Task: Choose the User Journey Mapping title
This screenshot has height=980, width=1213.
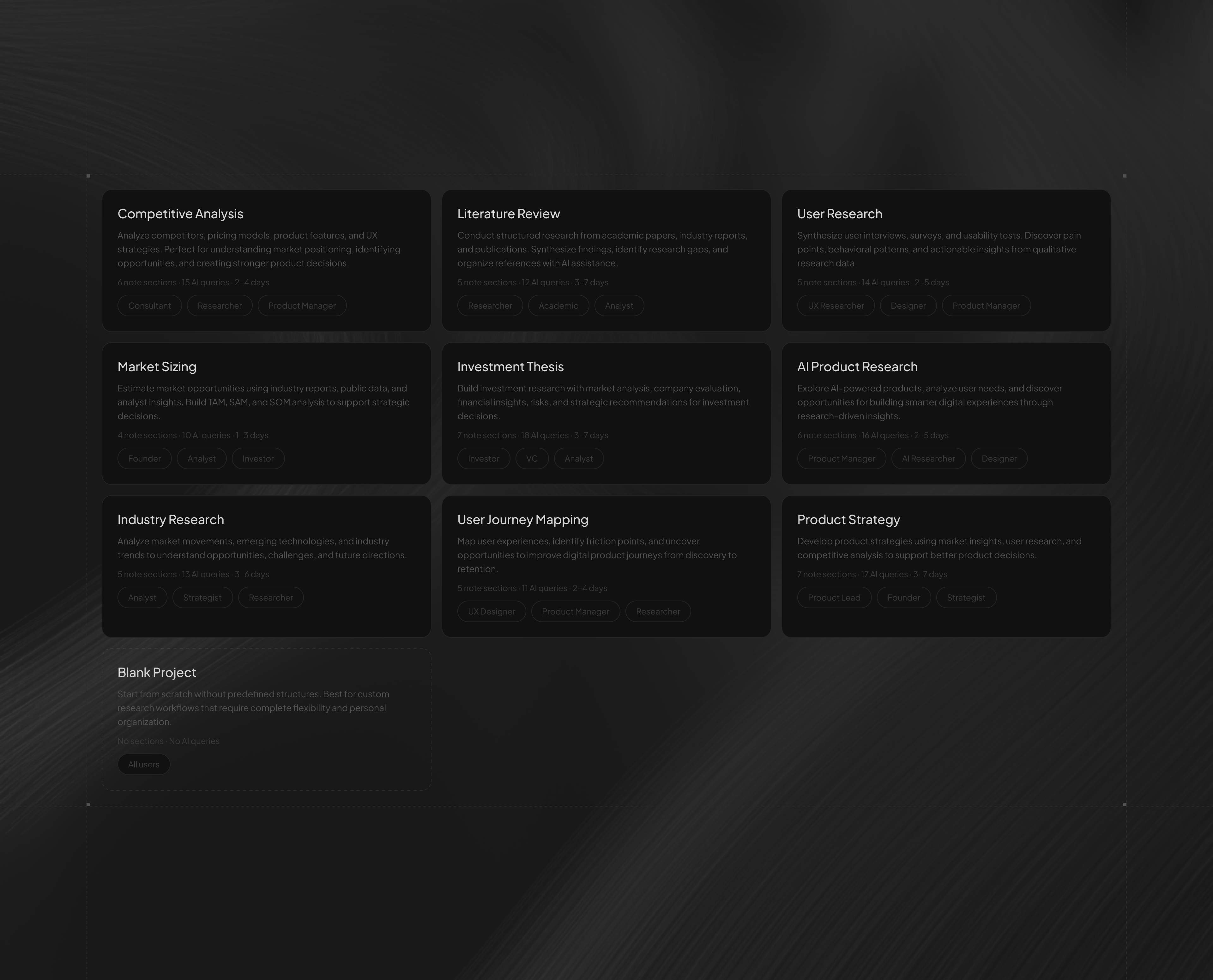Action: pos(523,519)
